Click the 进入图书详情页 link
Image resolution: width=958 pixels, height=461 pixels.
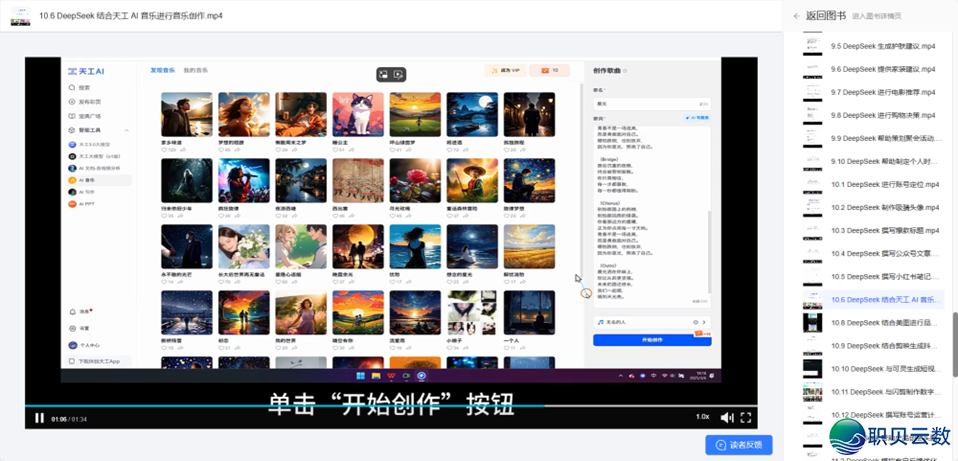876,16
